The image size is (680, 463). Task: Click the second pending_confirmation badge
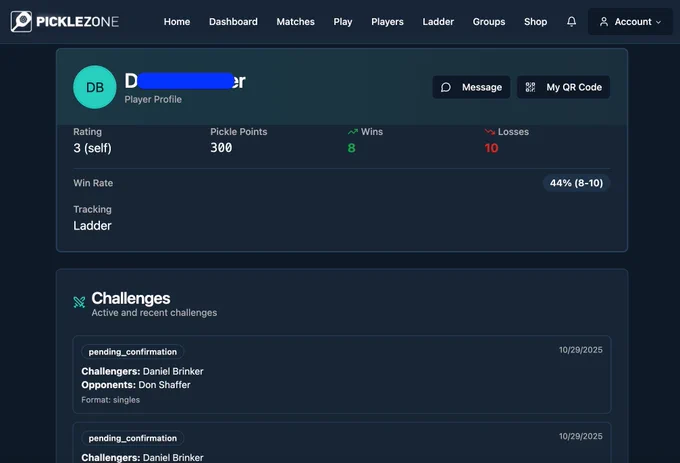click(133, 438)
